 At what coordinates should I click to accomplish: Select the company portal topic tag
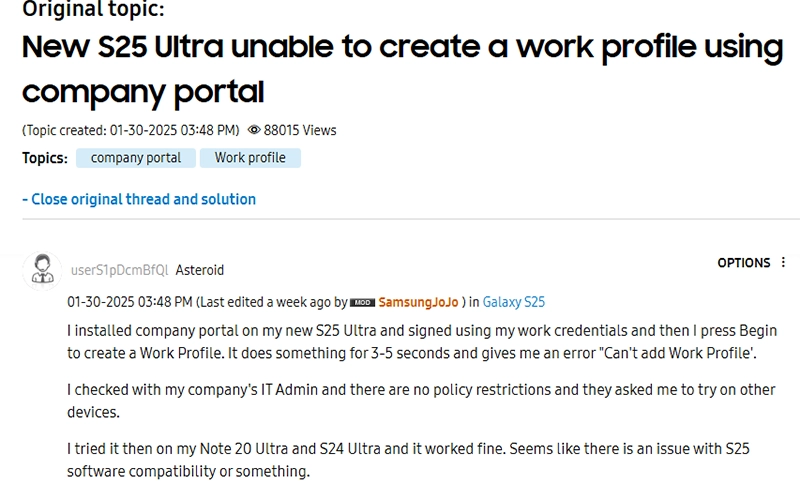(136, 158)
